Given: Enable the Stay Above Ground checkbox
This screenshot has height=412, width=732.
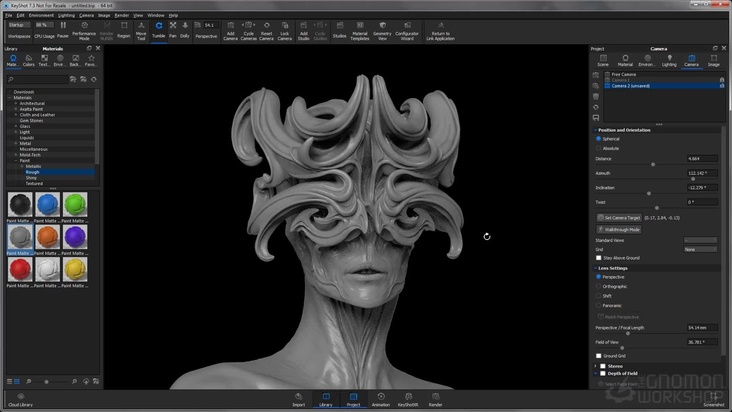Looking at the screenshot, I should (x=598, y=257).
